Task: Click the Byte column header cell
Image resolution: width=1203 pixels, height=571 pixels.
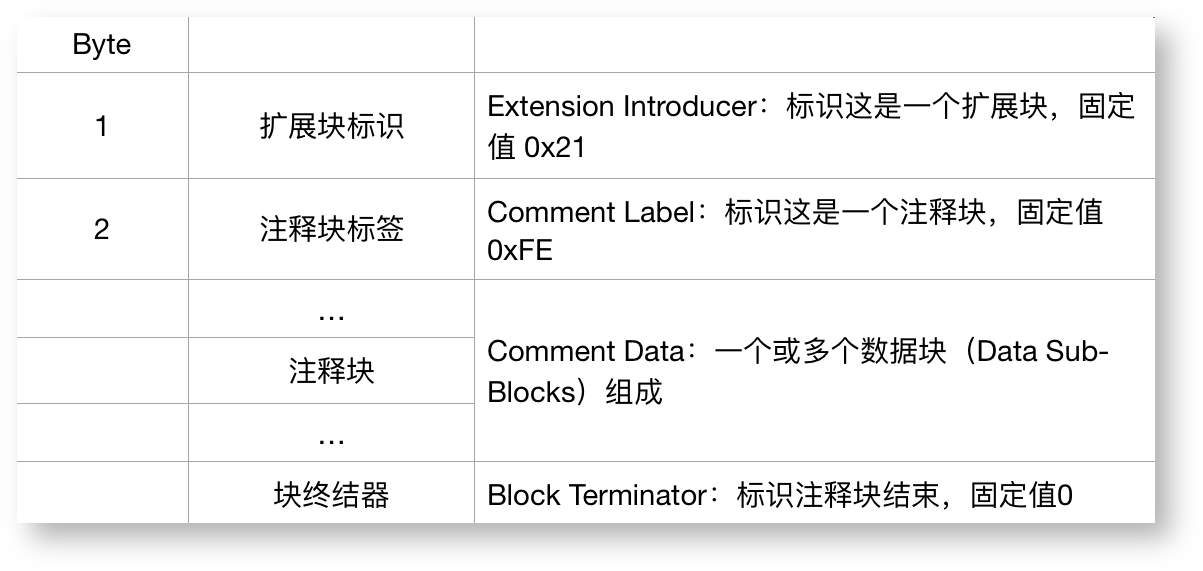Action: pos(102,46)
